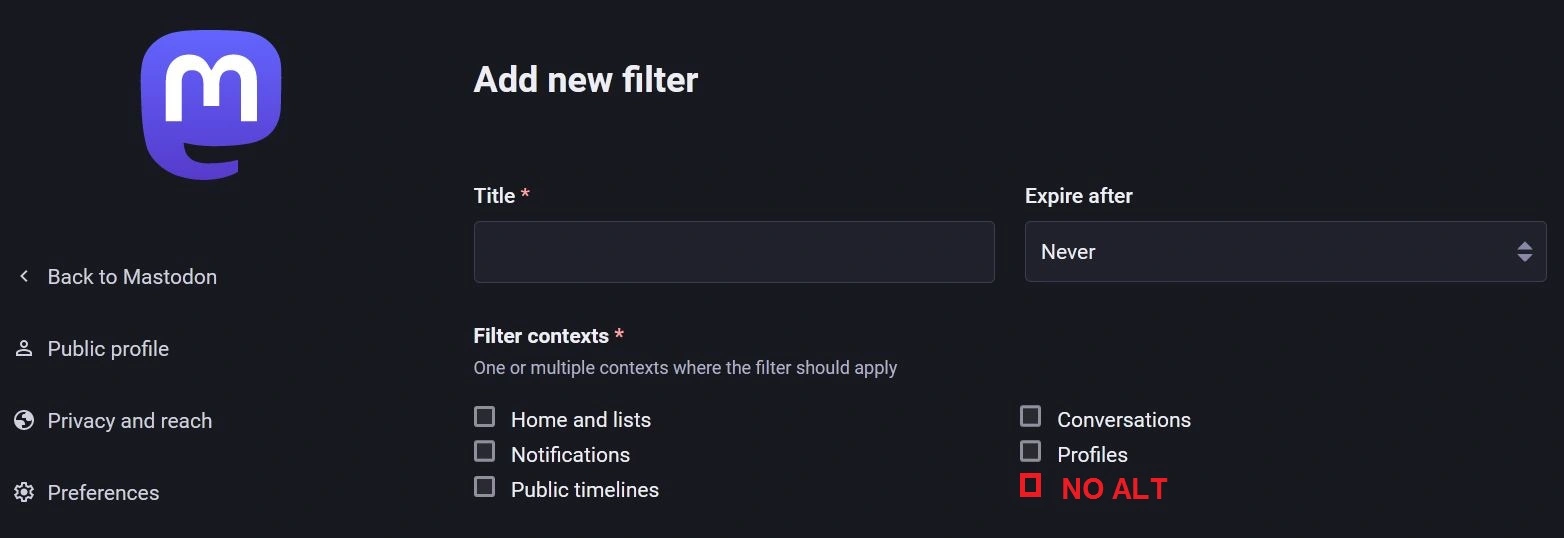The height and width of the screenshot is (538, 1564).
Task: Click the red NO ALT label text
Action: (x=1114, y=489)
